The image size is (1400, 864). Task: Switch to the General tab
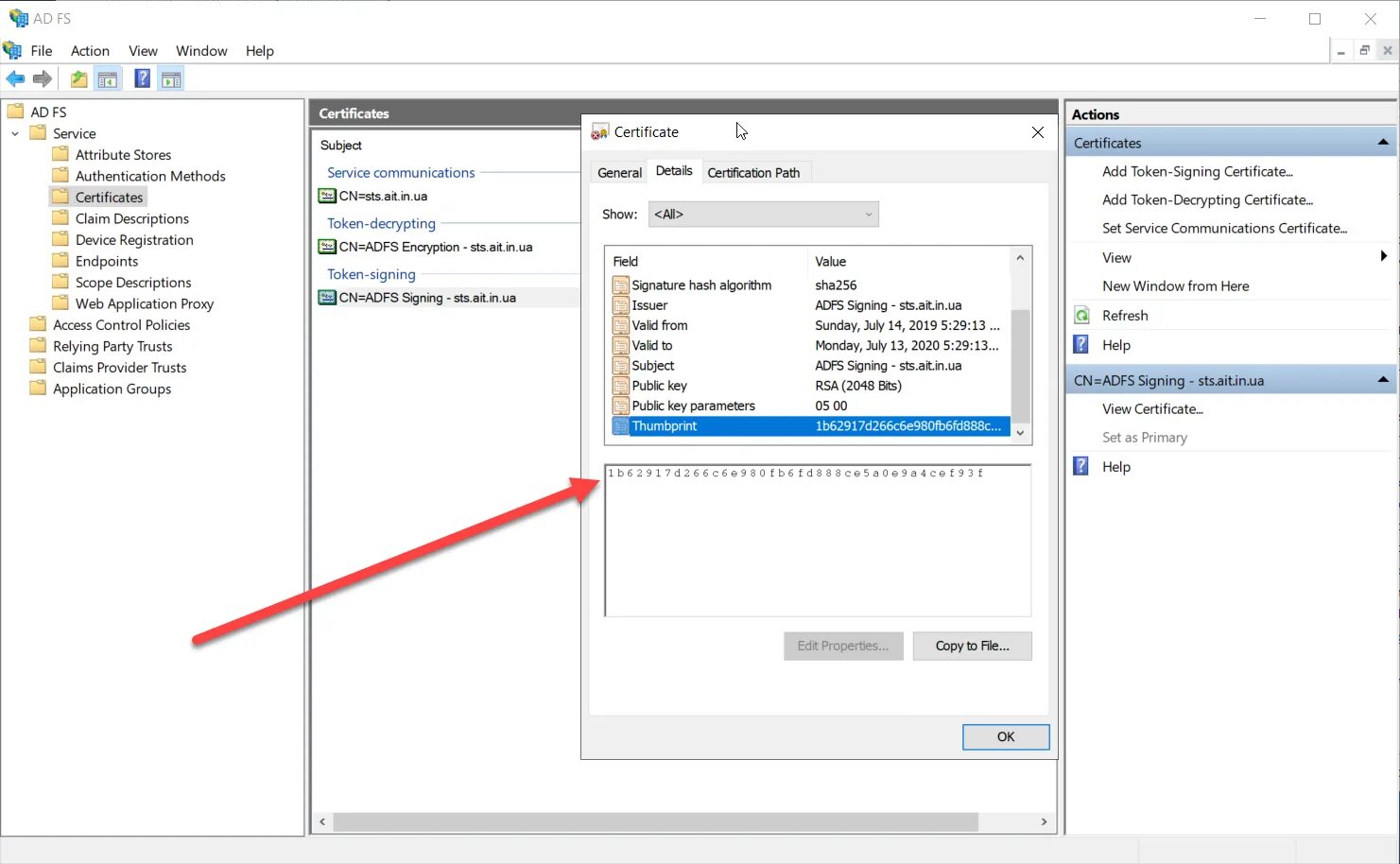coord(619,172)
